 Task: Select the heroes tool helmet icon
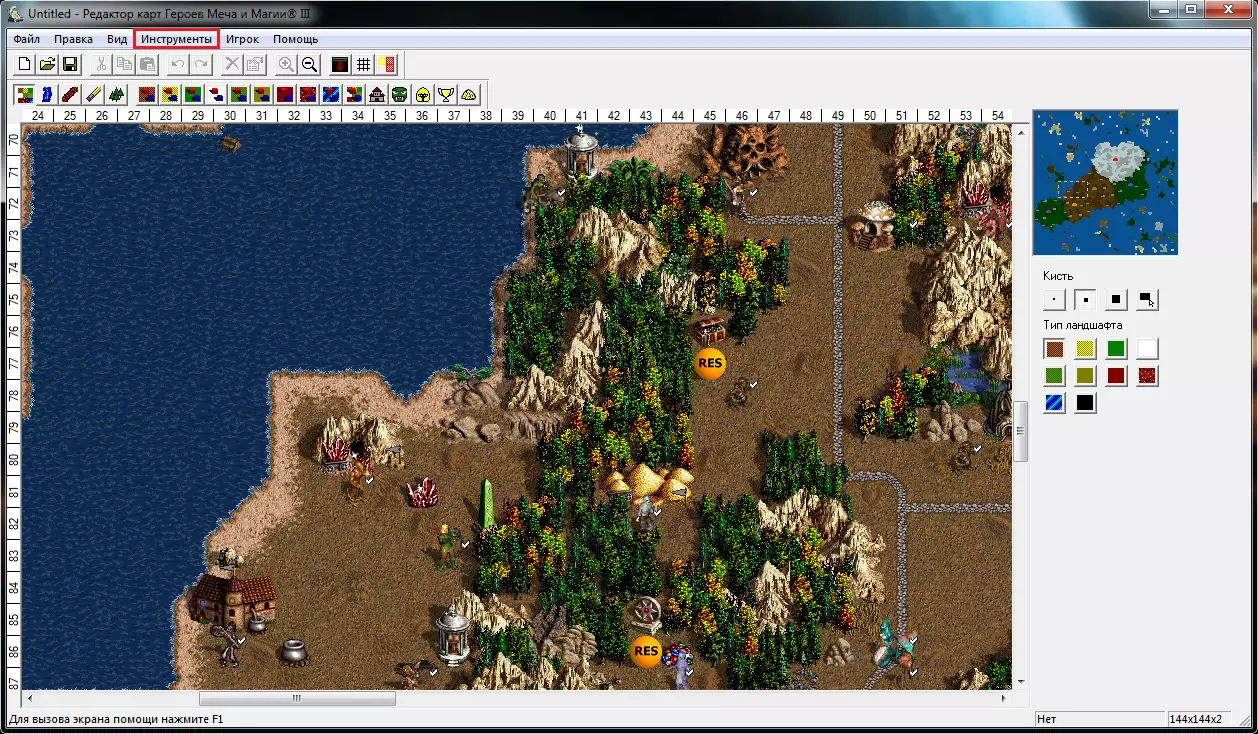tap(423, 94)
